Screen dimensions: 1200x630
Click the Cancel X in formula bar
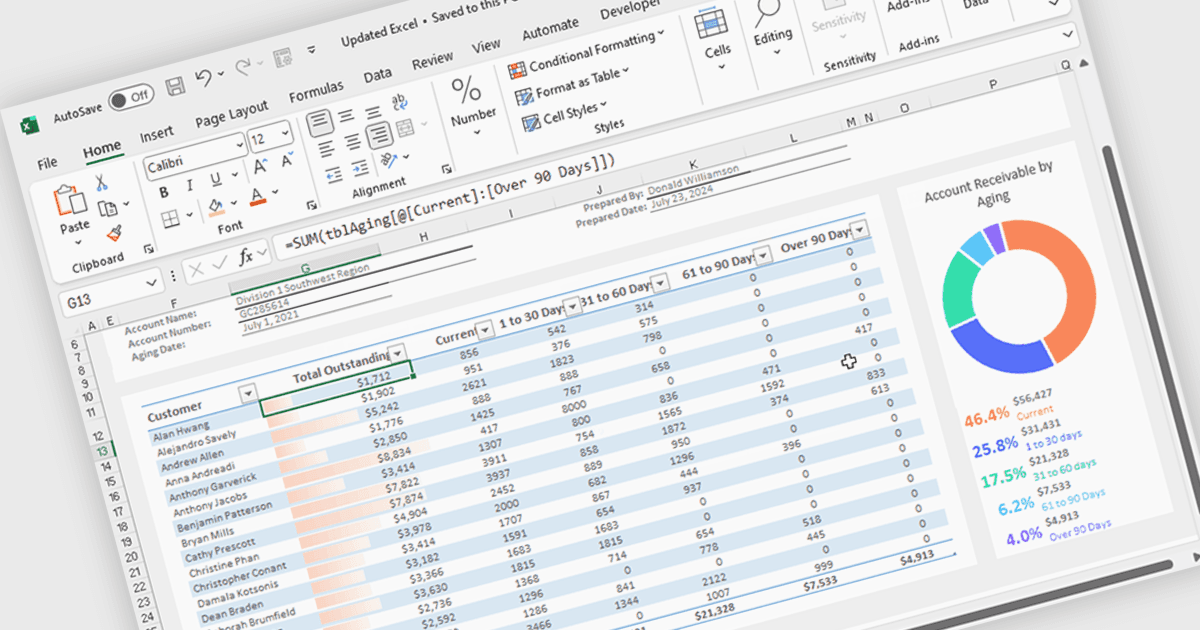pyautogui.click(x=194, y=268)
